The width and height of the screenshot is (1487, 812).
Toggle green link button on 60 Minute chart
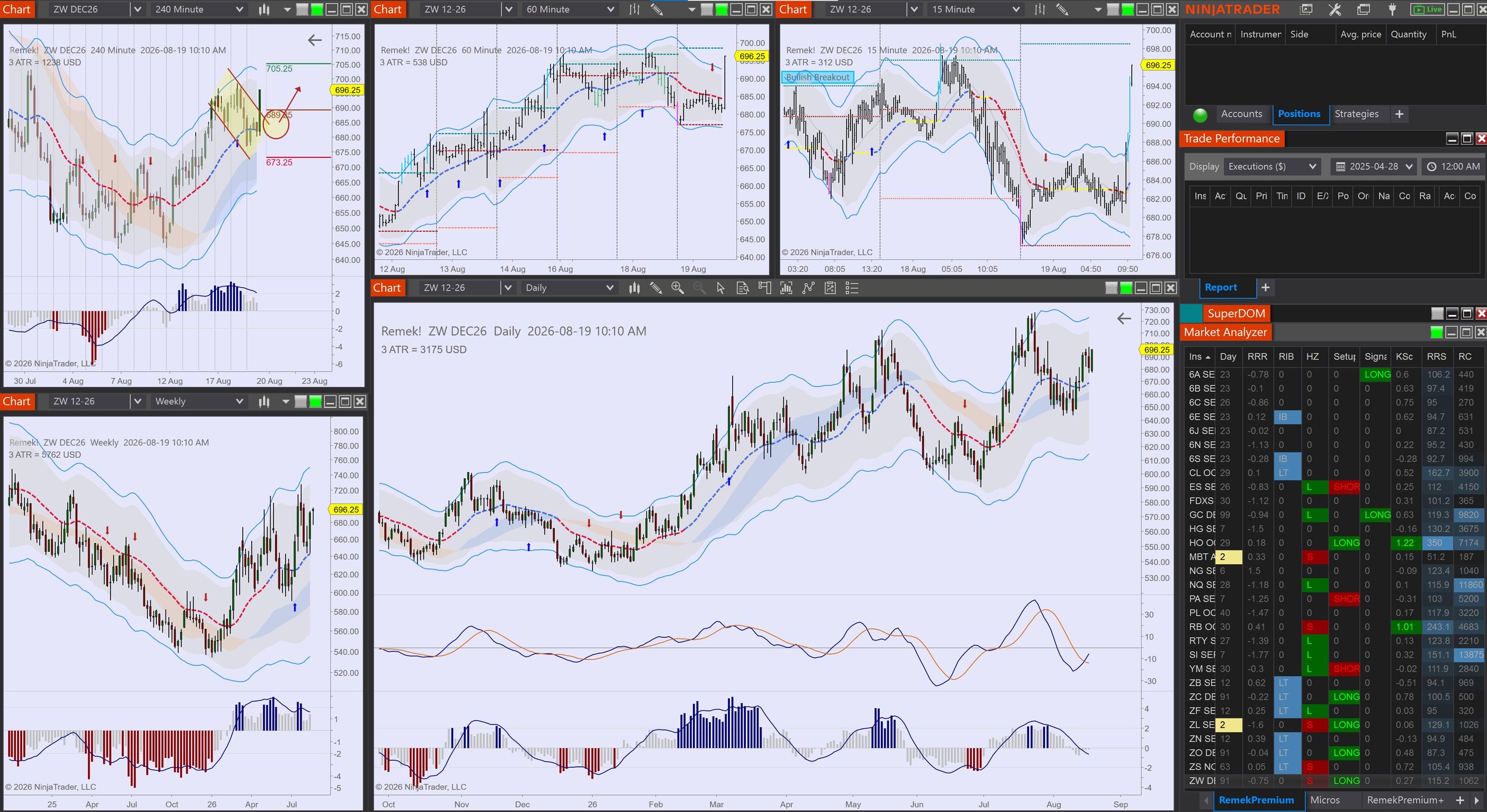pos(721,10)
